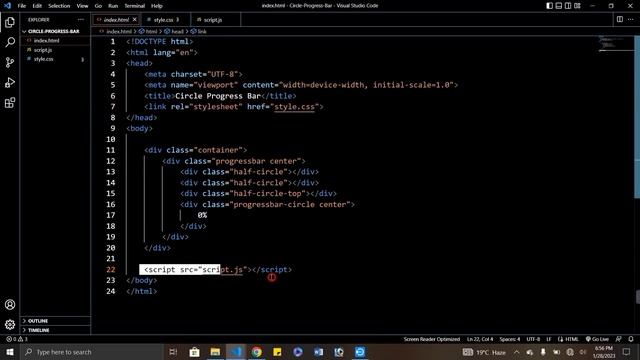Open the Accounts menu icon
The image size is (640, 360).
(x=10, y=304)
